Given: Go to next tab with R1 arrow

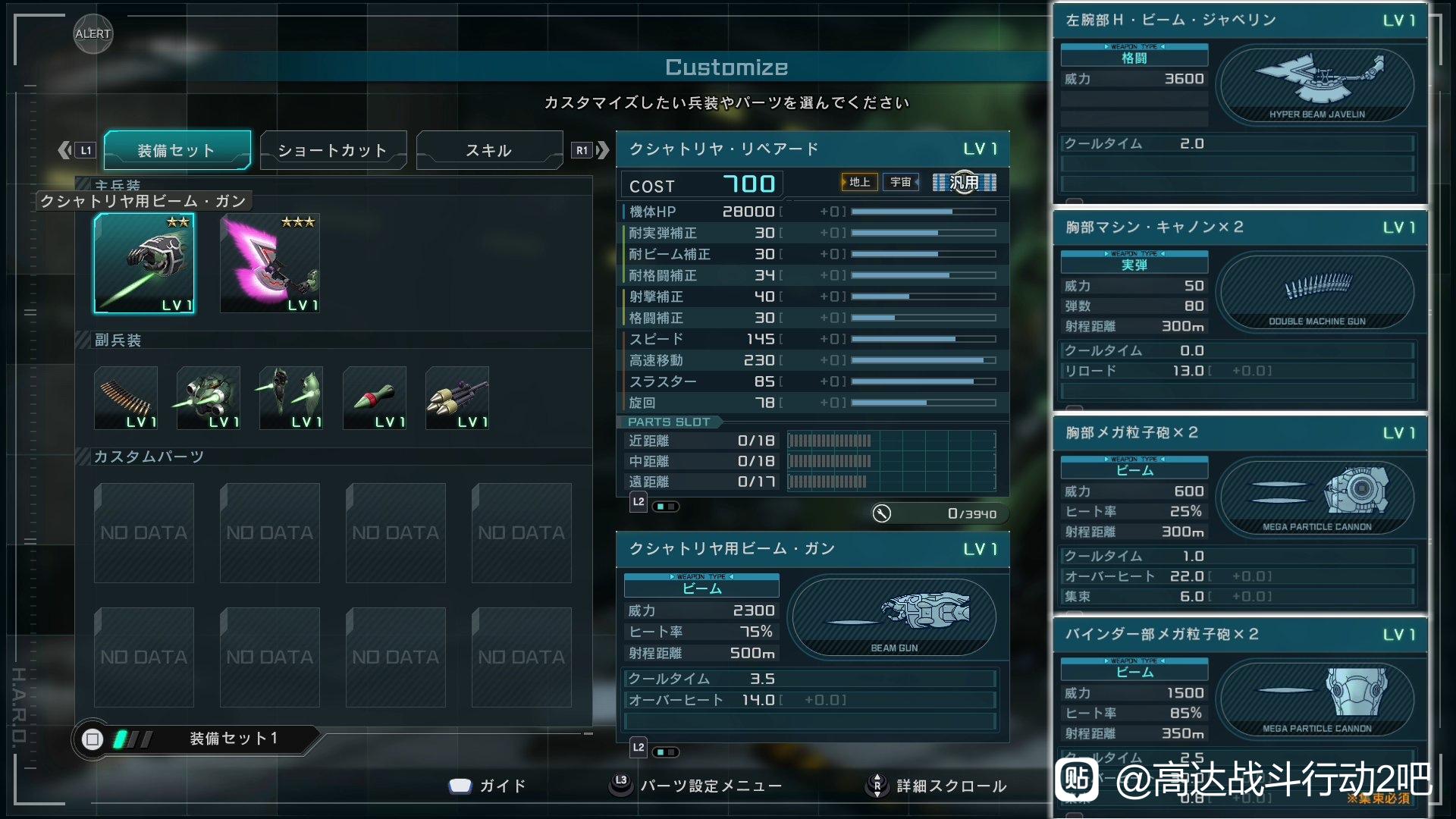Looking at the screenshot, I should tap(590, 150).
